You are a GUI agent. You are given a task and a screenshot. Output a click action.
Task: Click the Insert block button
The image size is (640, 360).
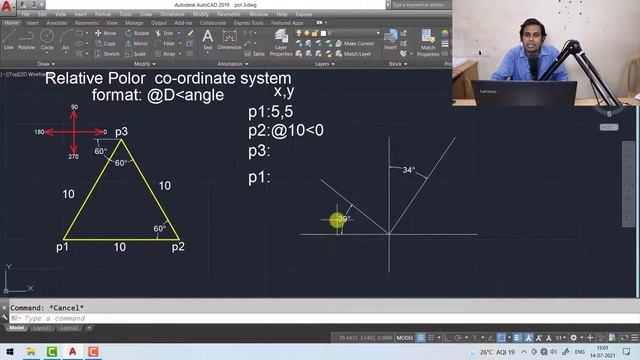(390, 40)
